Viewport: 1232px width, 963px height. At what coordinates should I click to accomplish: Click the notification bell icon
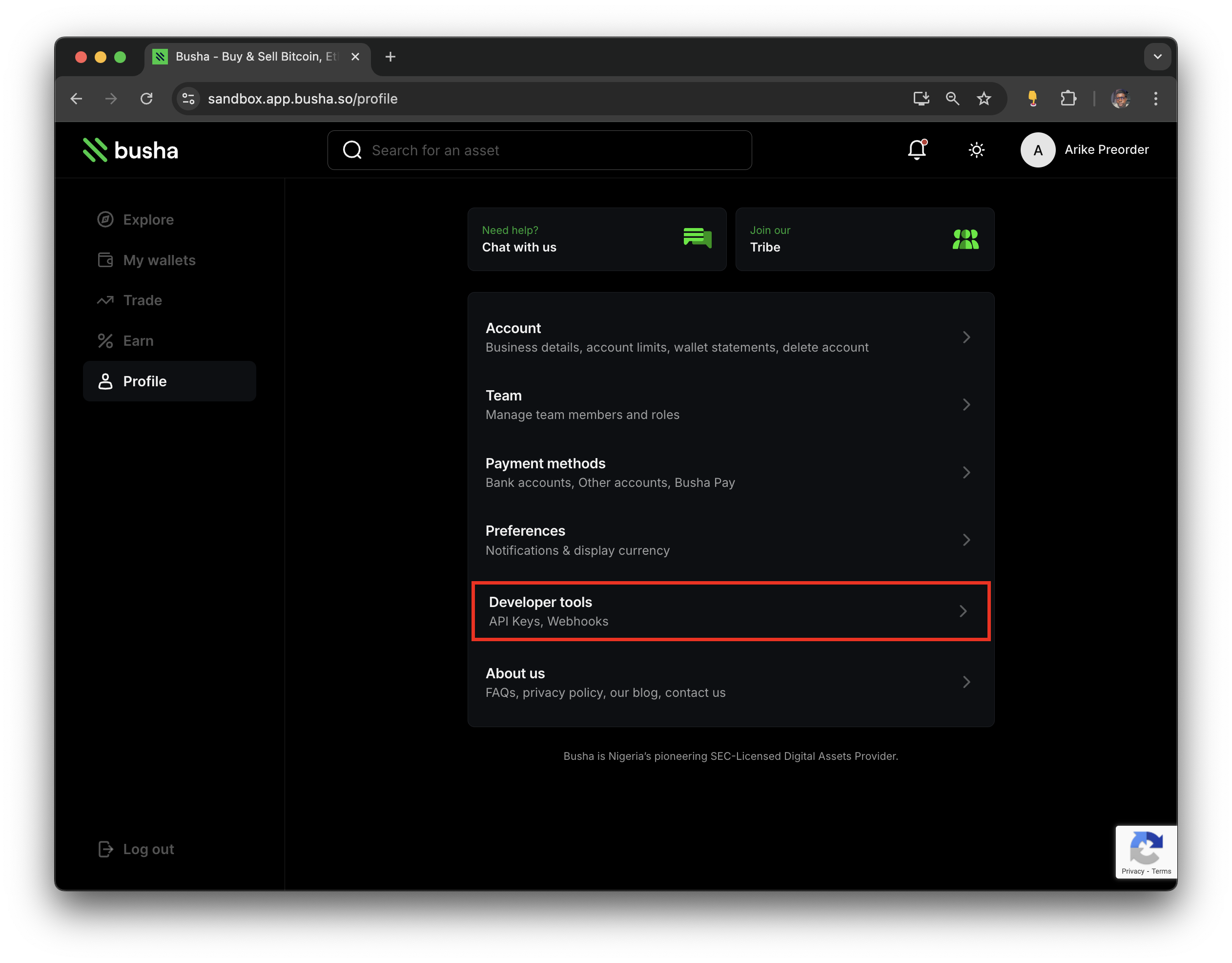pyautogui.click(x=916, y=150)
